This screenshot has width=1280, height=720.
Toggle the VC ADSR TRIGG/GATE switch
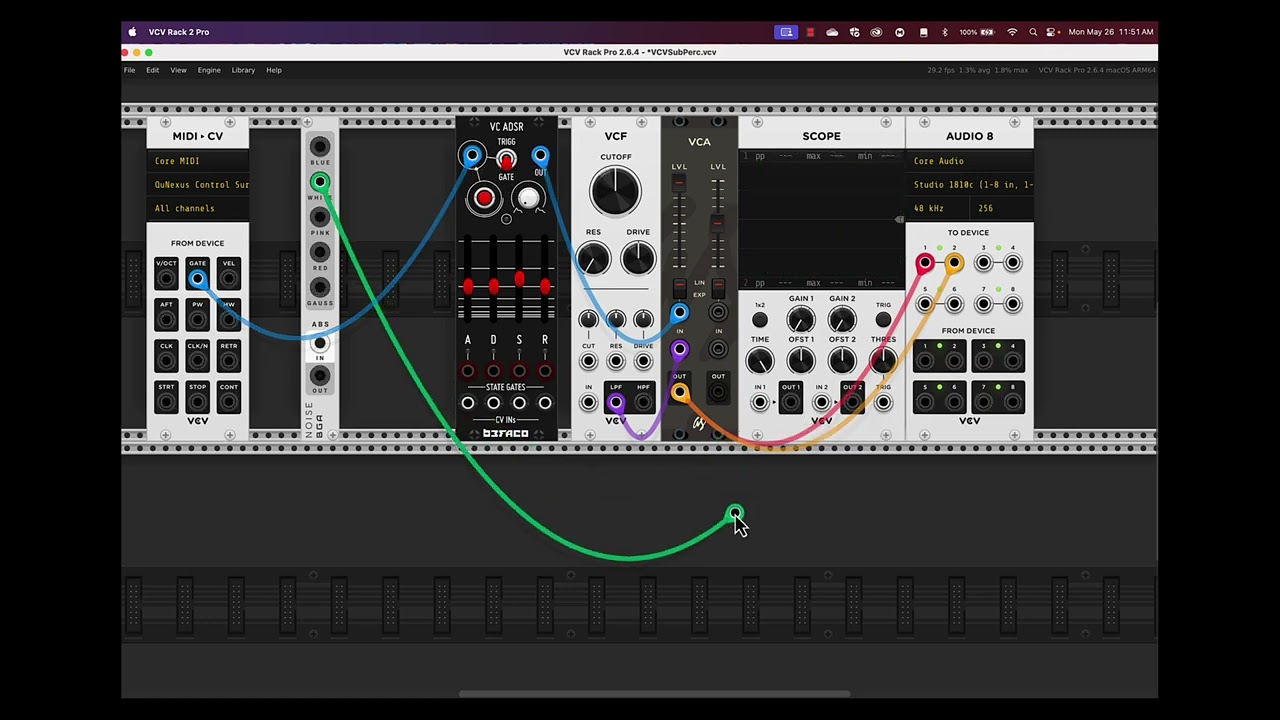tap(506, 160)
